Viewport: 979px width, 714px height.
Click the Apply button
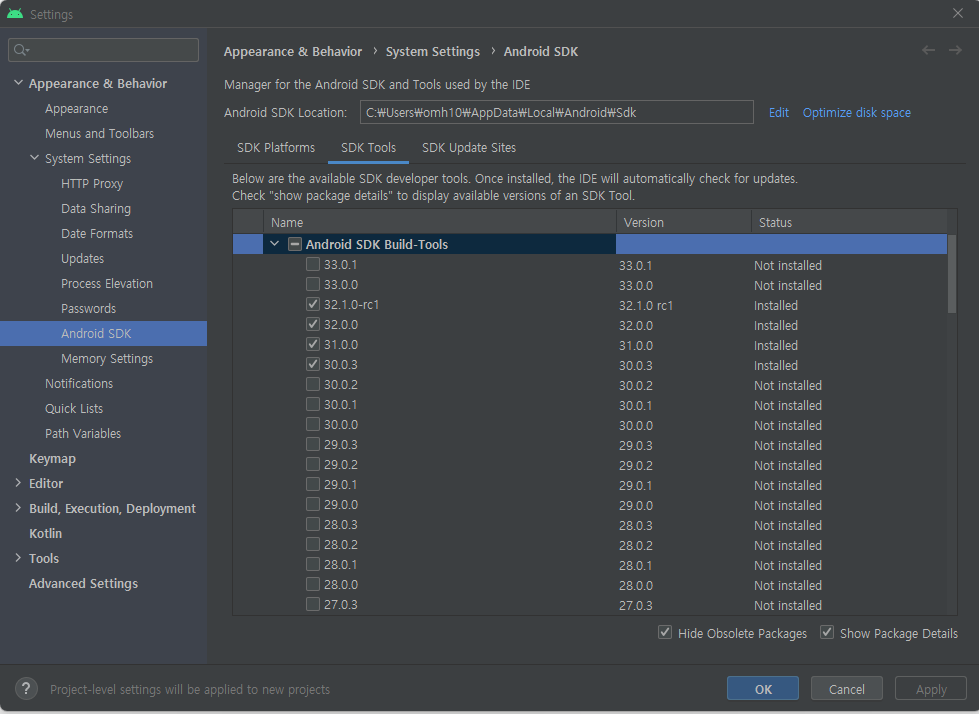coord(931,688)
